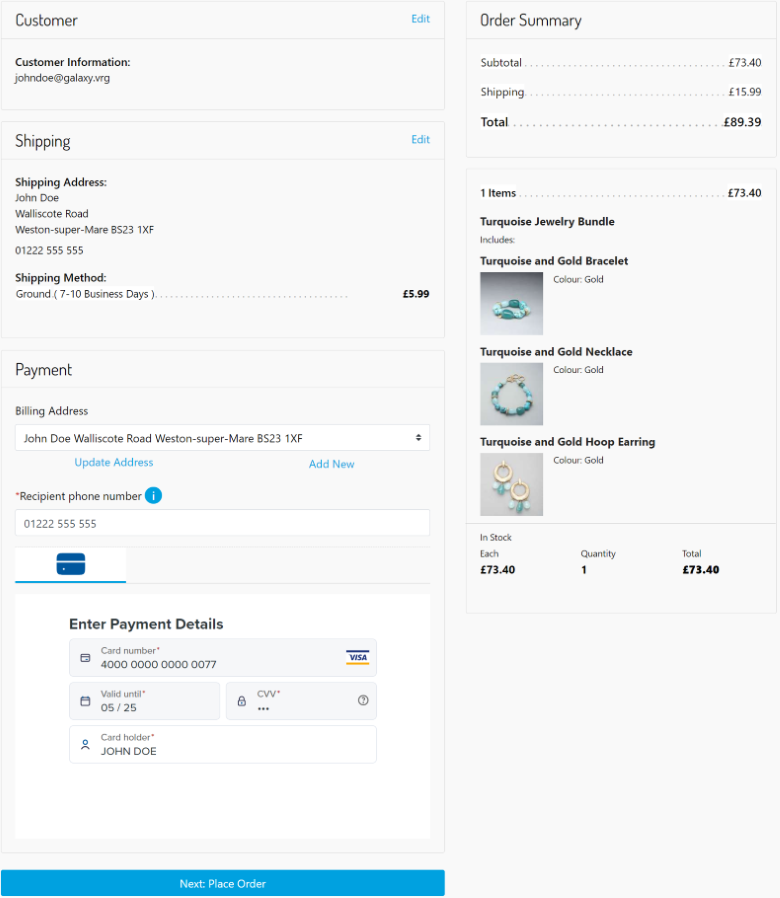Click the Card holder name field
The height and width of the screenshot is (898, 780).
tap(230, 750)
